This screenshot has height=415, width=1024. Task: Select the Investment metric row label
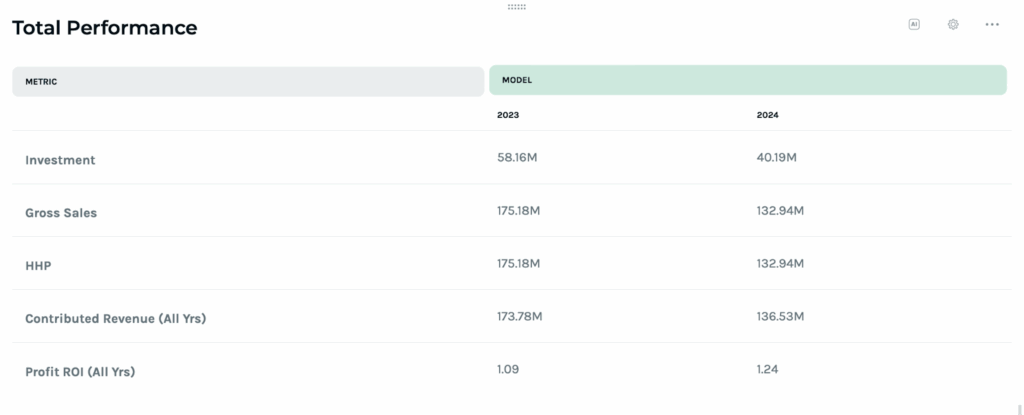[x=60, y=160]
